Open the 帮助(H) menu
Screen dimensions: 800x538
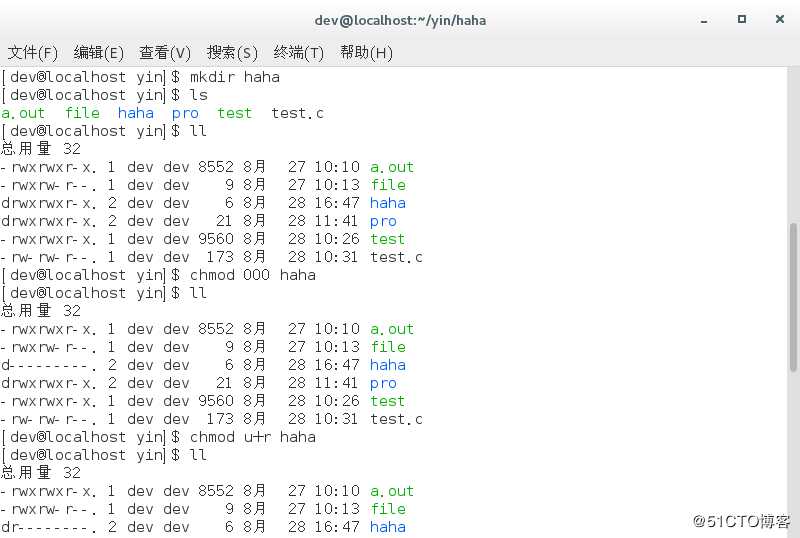366,53
